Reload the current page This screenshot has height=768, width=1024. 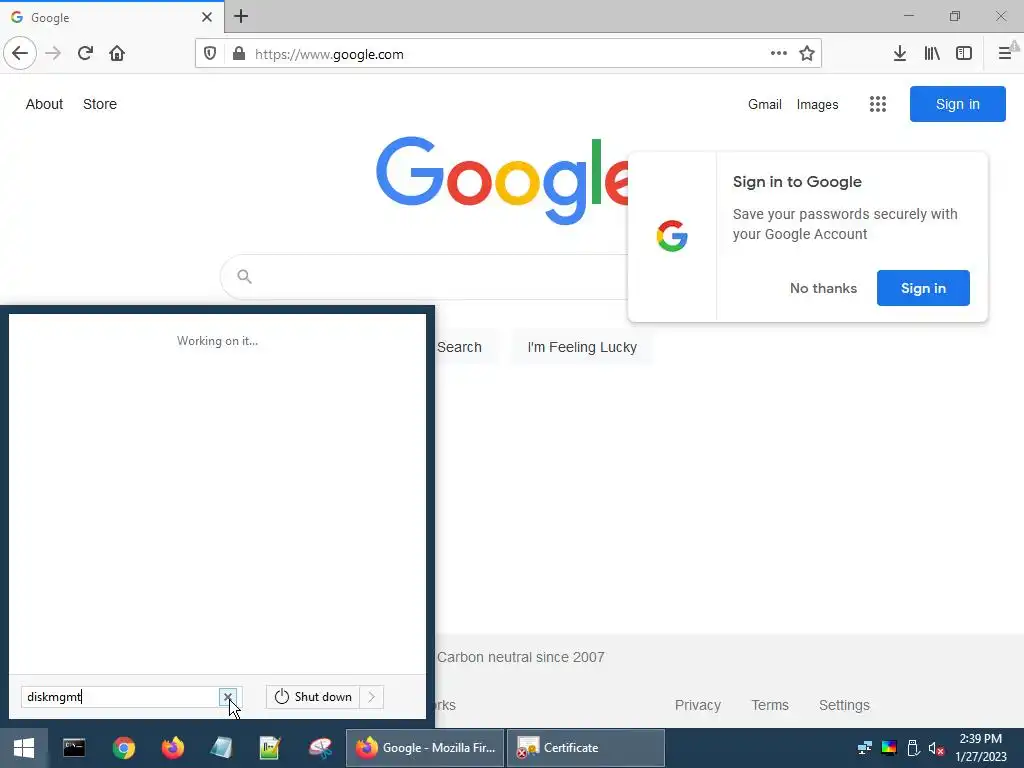click(x=85, y=54)
